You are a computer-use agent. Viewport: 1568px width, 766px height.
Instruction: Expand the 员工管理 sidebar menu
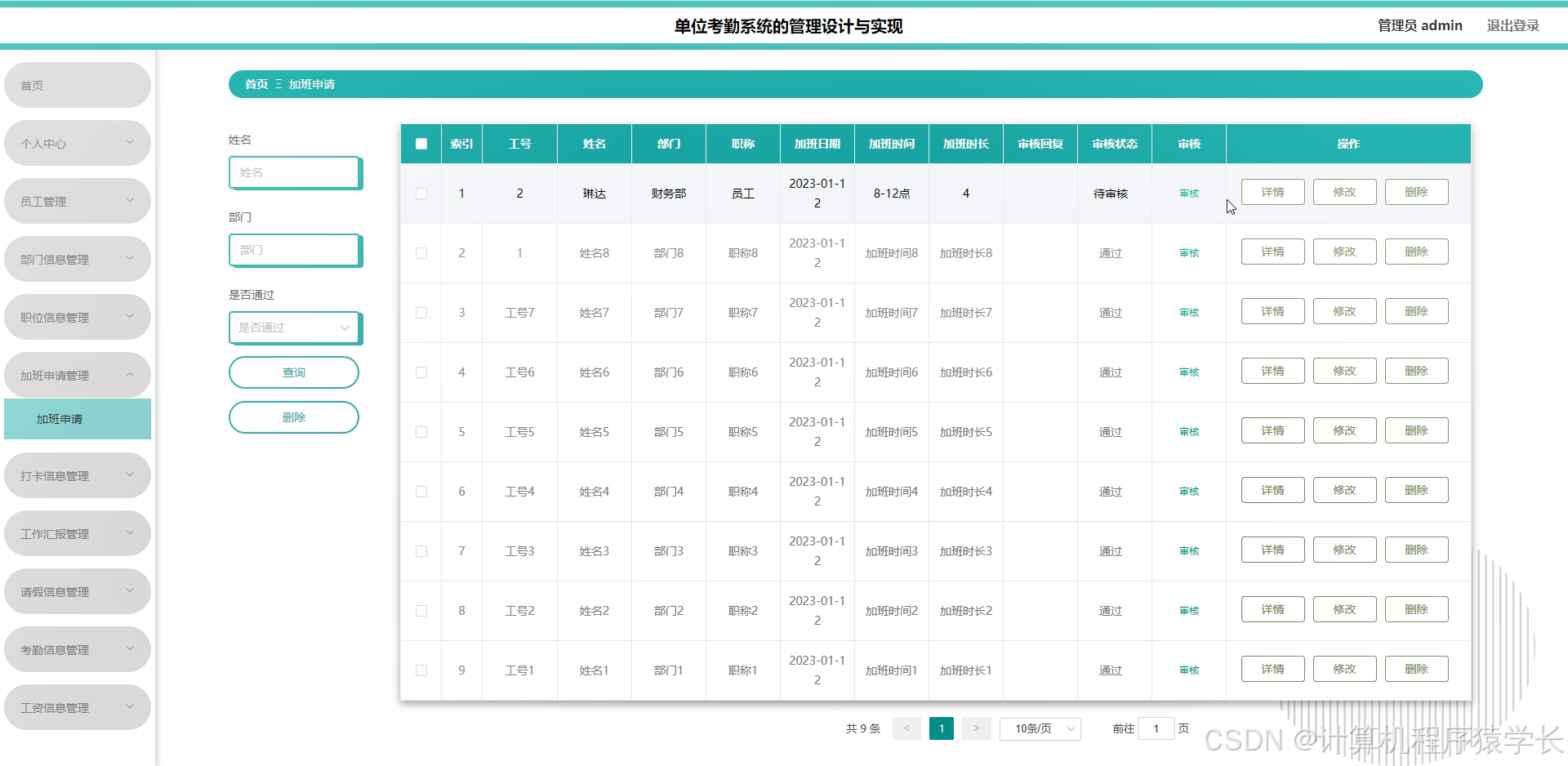[x=78, y=201]
